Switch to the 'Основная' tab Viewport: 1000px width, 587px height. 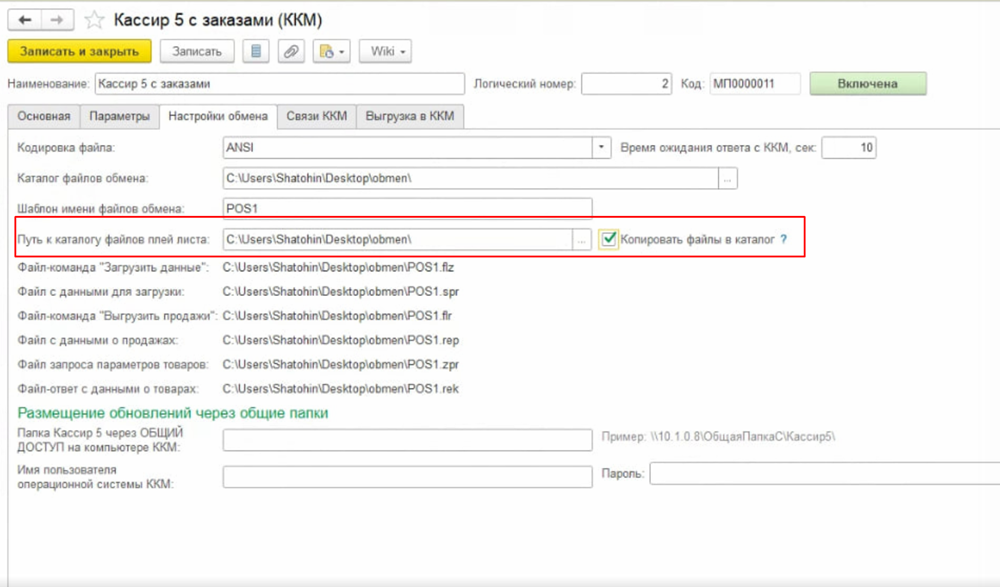click(x=44, y=116)
